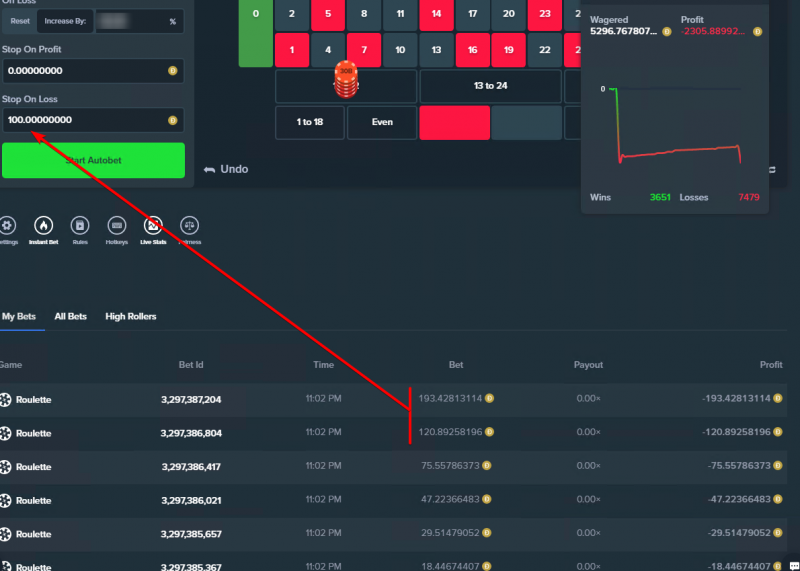Open bet ID 3,297,386,417

tap(191, 467)
